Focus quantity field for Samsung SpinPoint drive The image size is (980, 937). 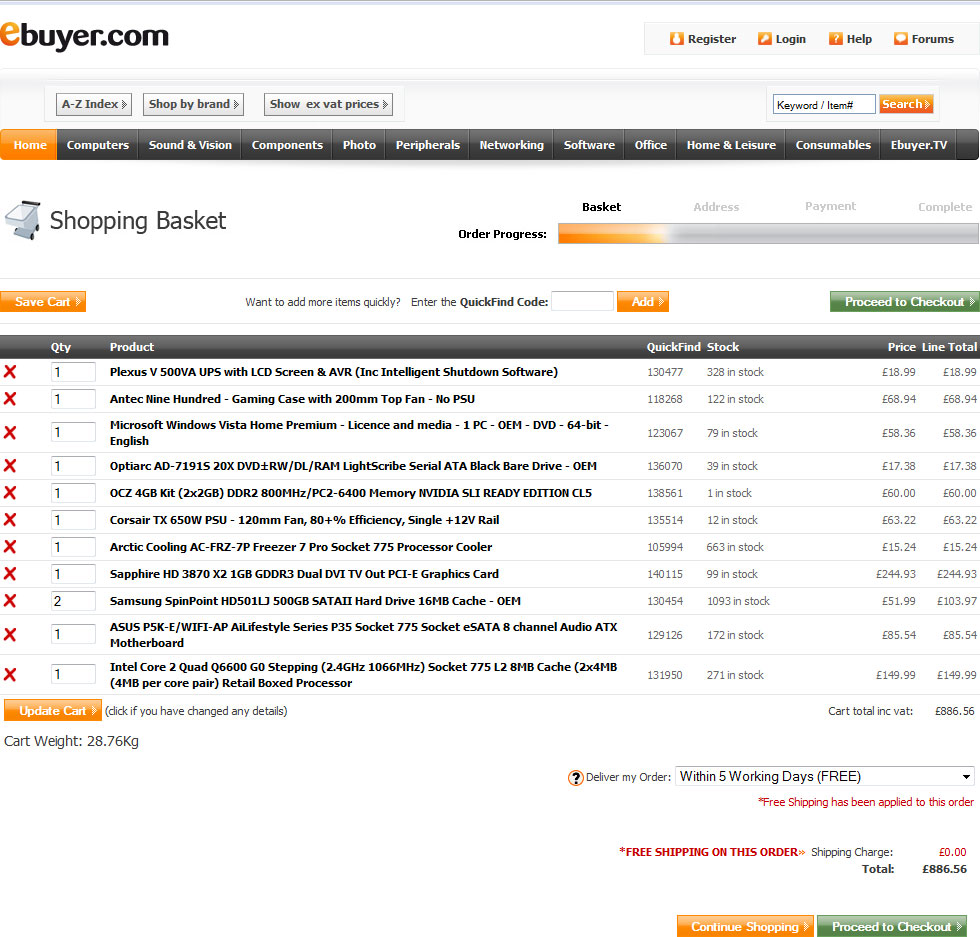pos(73,601)
